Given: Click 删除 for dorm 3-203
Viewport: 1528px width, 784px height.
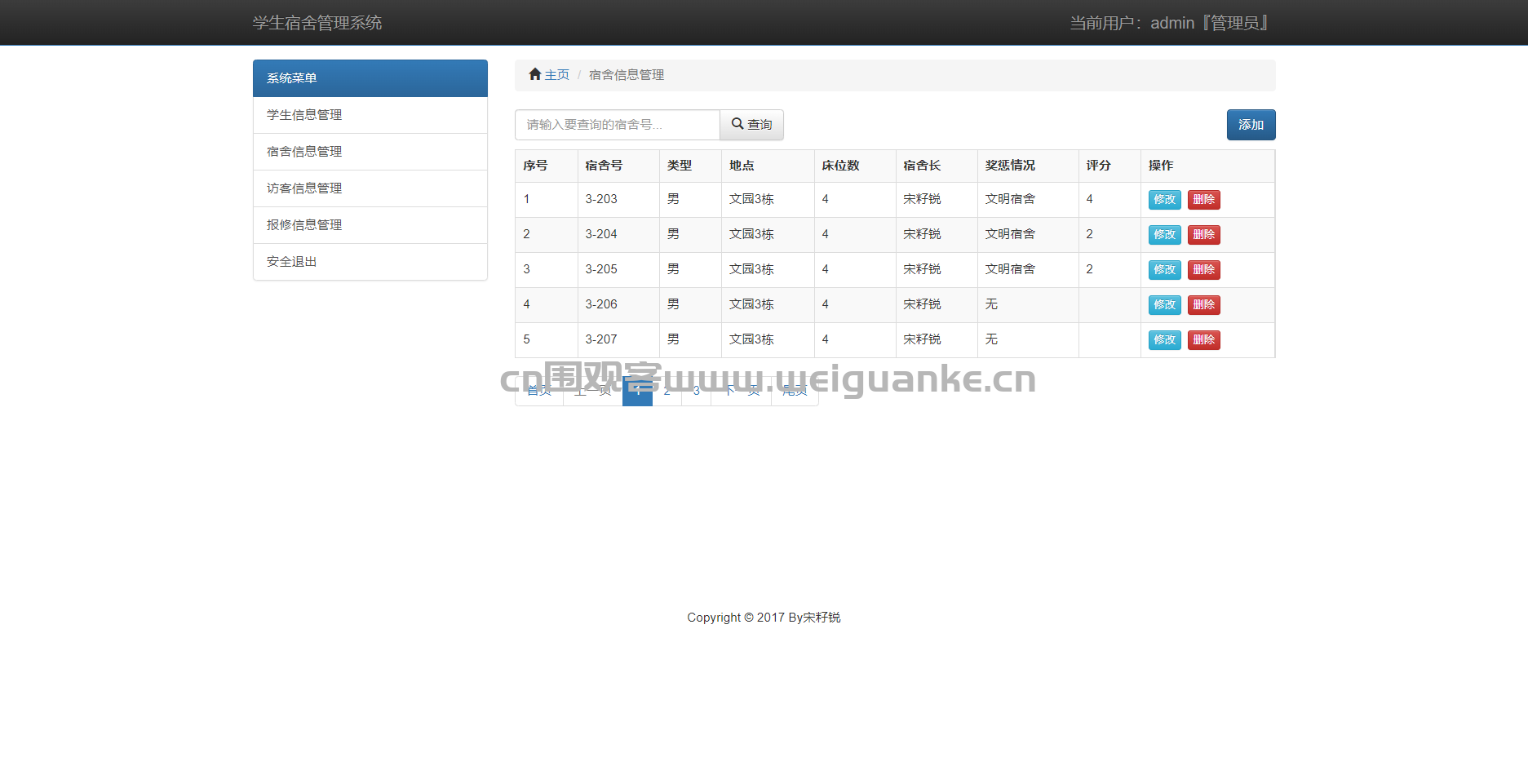Looking at the screenshot, I should [x=1203, y=200].
